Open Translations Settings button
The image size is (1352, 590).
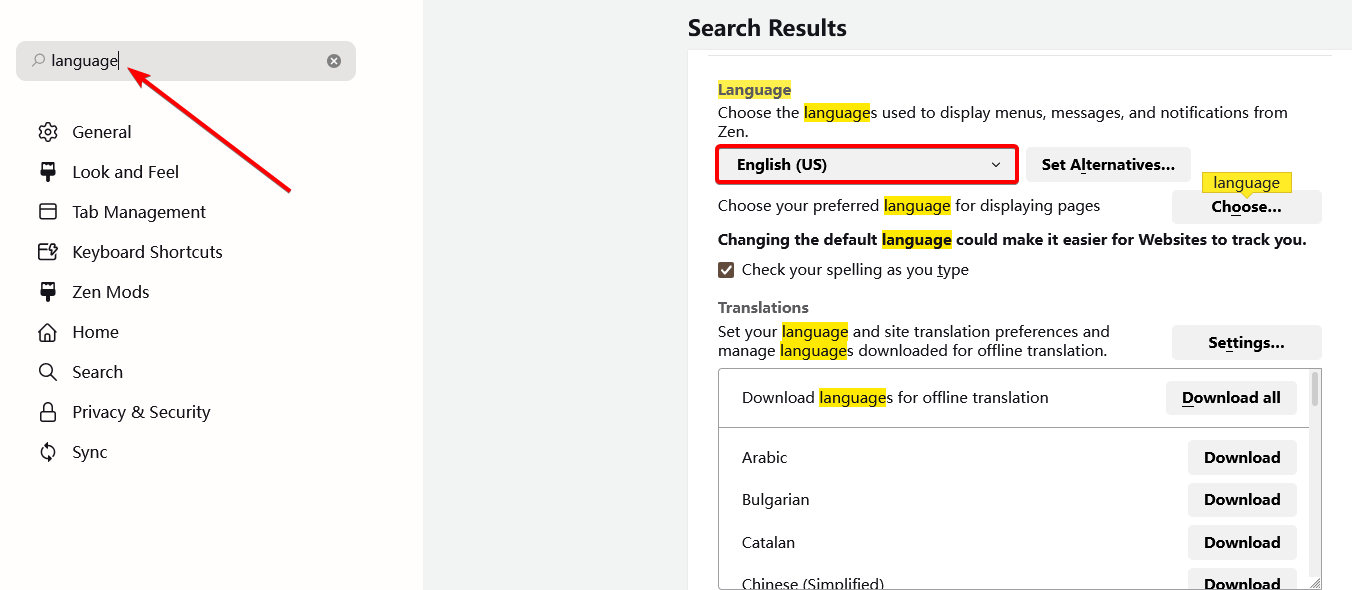coord(1246,343)
